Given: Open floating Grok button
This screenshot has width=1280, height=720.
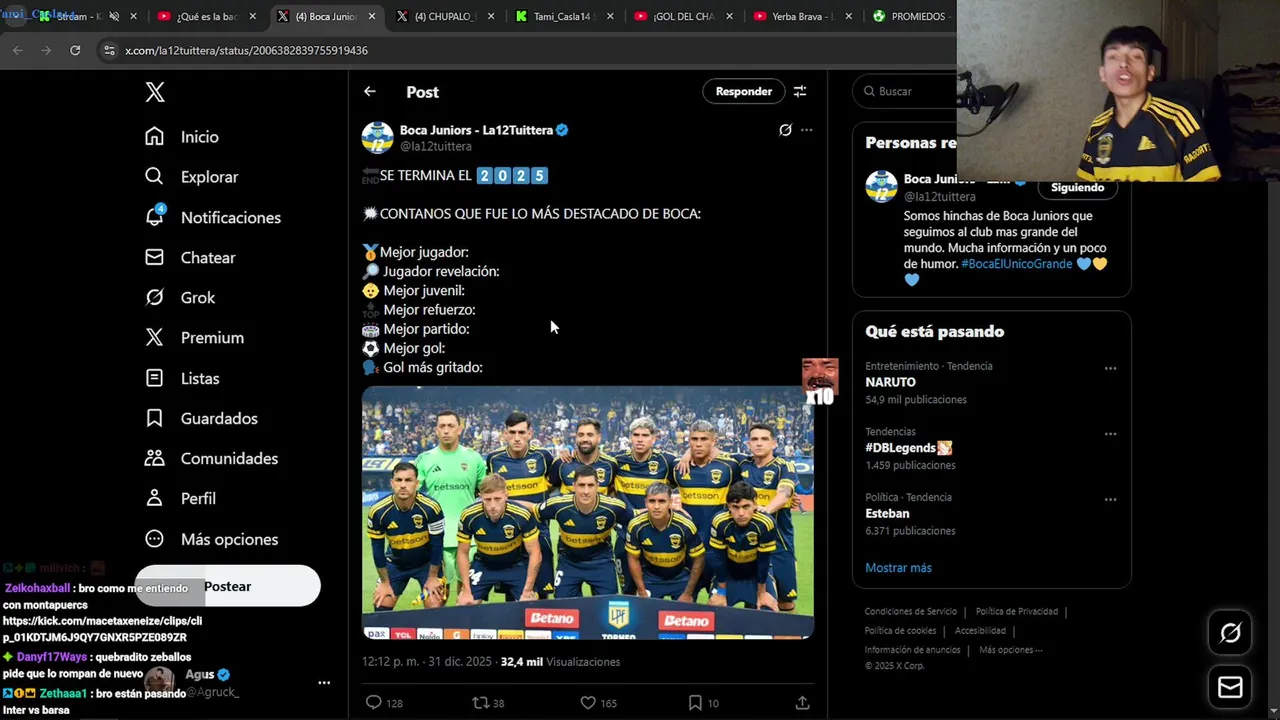Looking at the screenshot, I should click(x=1230, y=632).
